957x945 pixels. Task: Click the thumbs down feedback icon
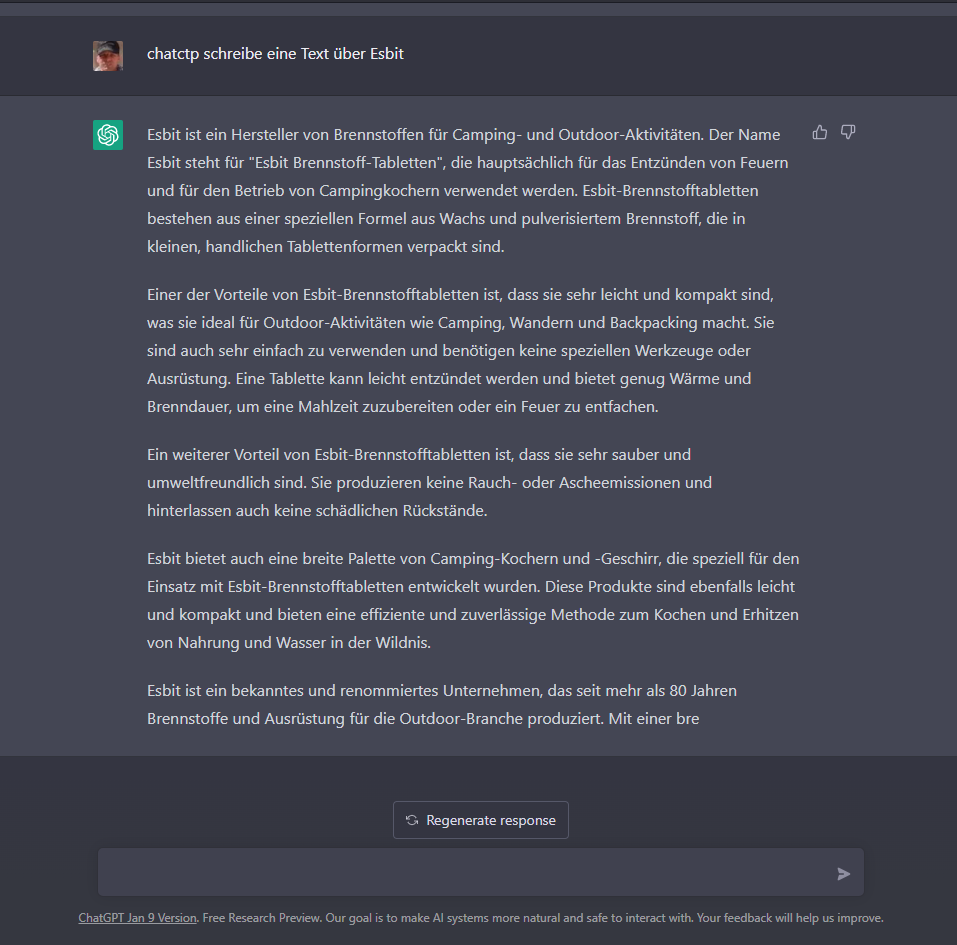[x=848, y=132]
